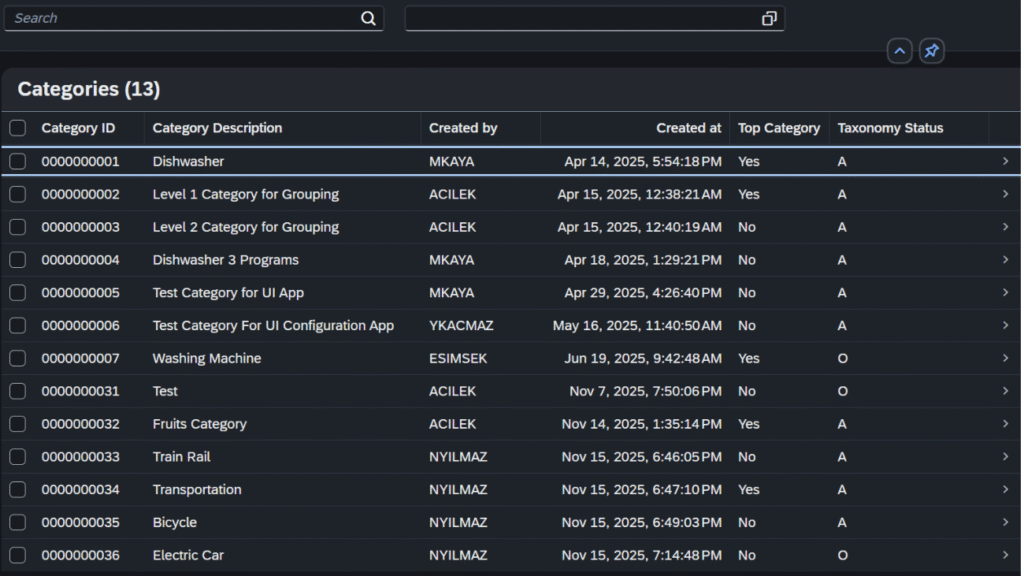Toggle the select-all checkbox in table header
Viewport: 1024px width, 576px height.
click(x=18, y=128)
